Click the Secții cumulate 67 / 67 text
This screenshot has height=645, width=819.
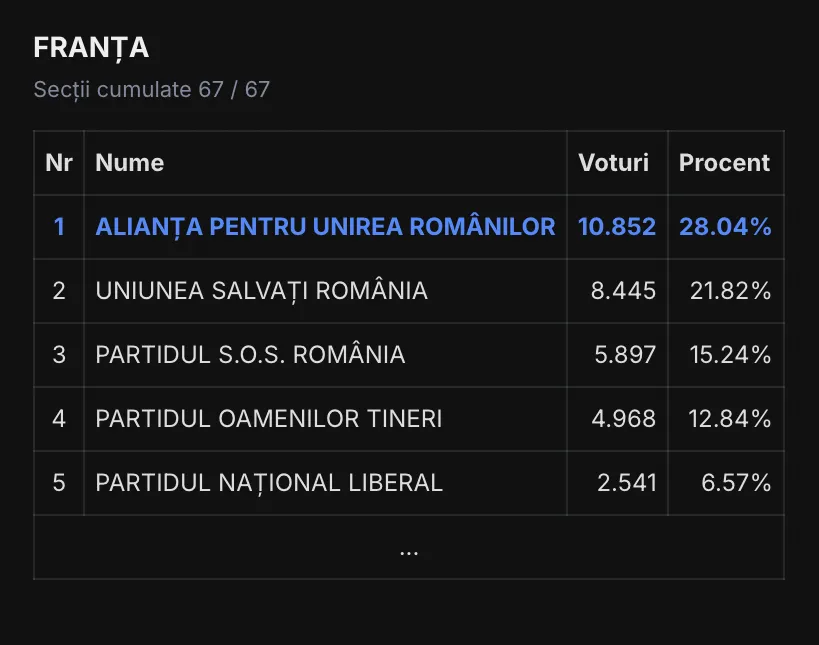tap(152, 89)
